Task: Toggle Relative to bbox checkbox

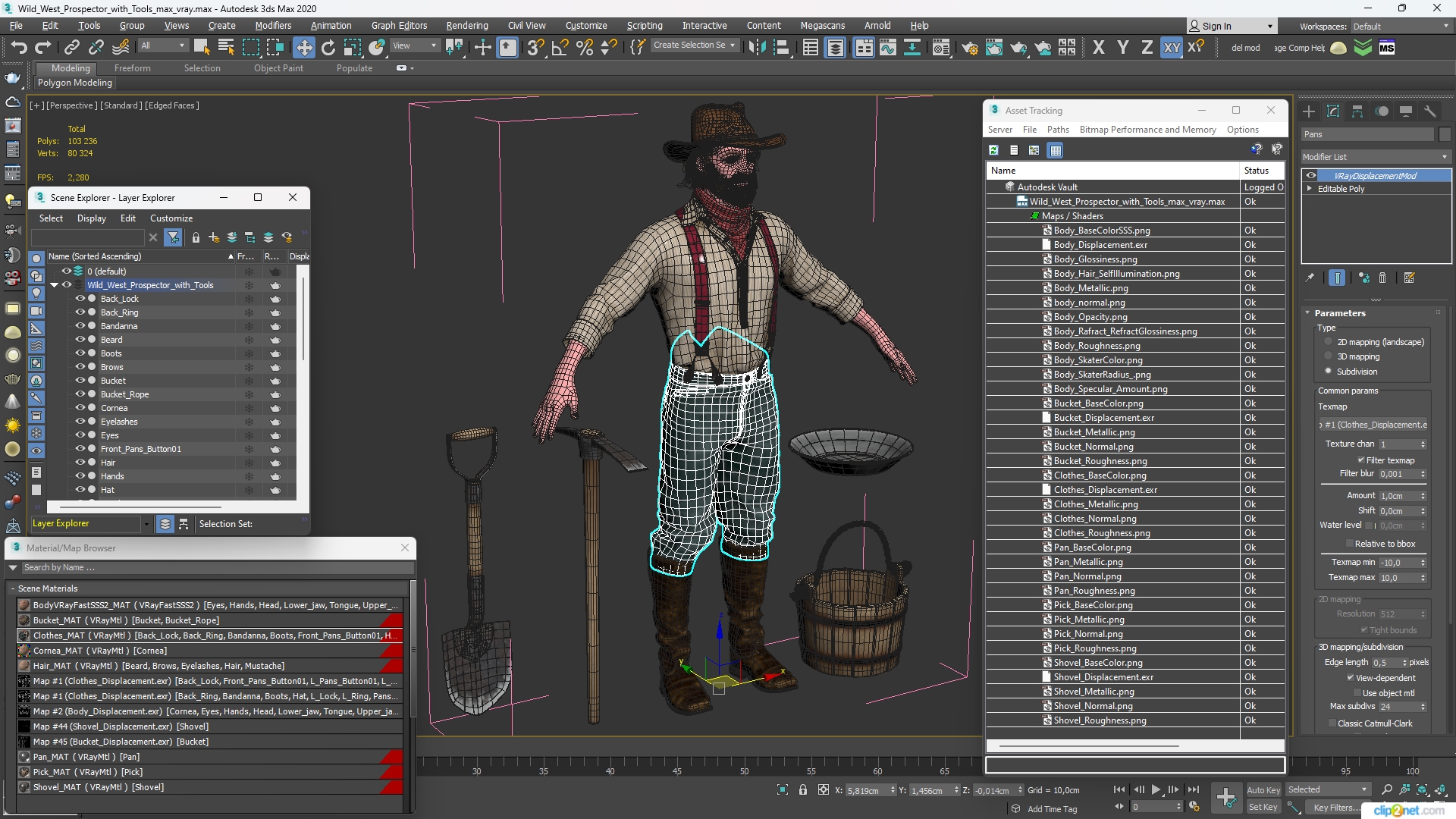Action: [1350, 543]
